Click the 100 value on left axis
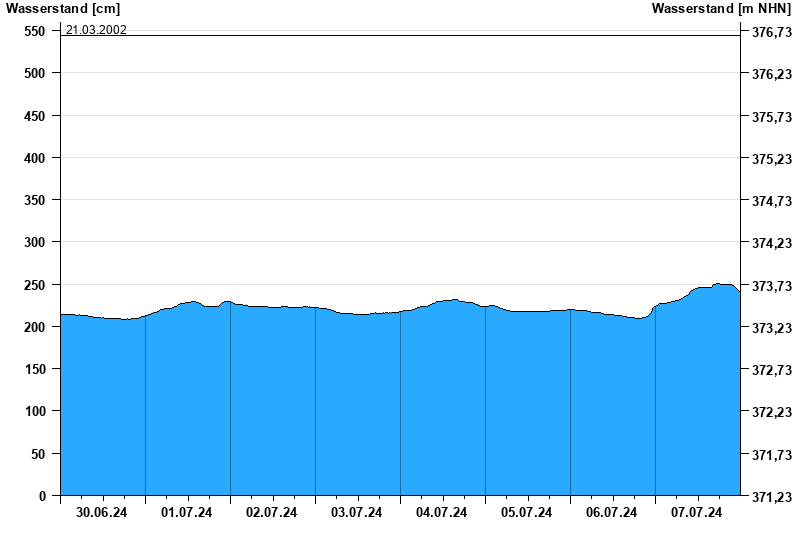Screen dimensions: 800x550 tap(35, 411)
